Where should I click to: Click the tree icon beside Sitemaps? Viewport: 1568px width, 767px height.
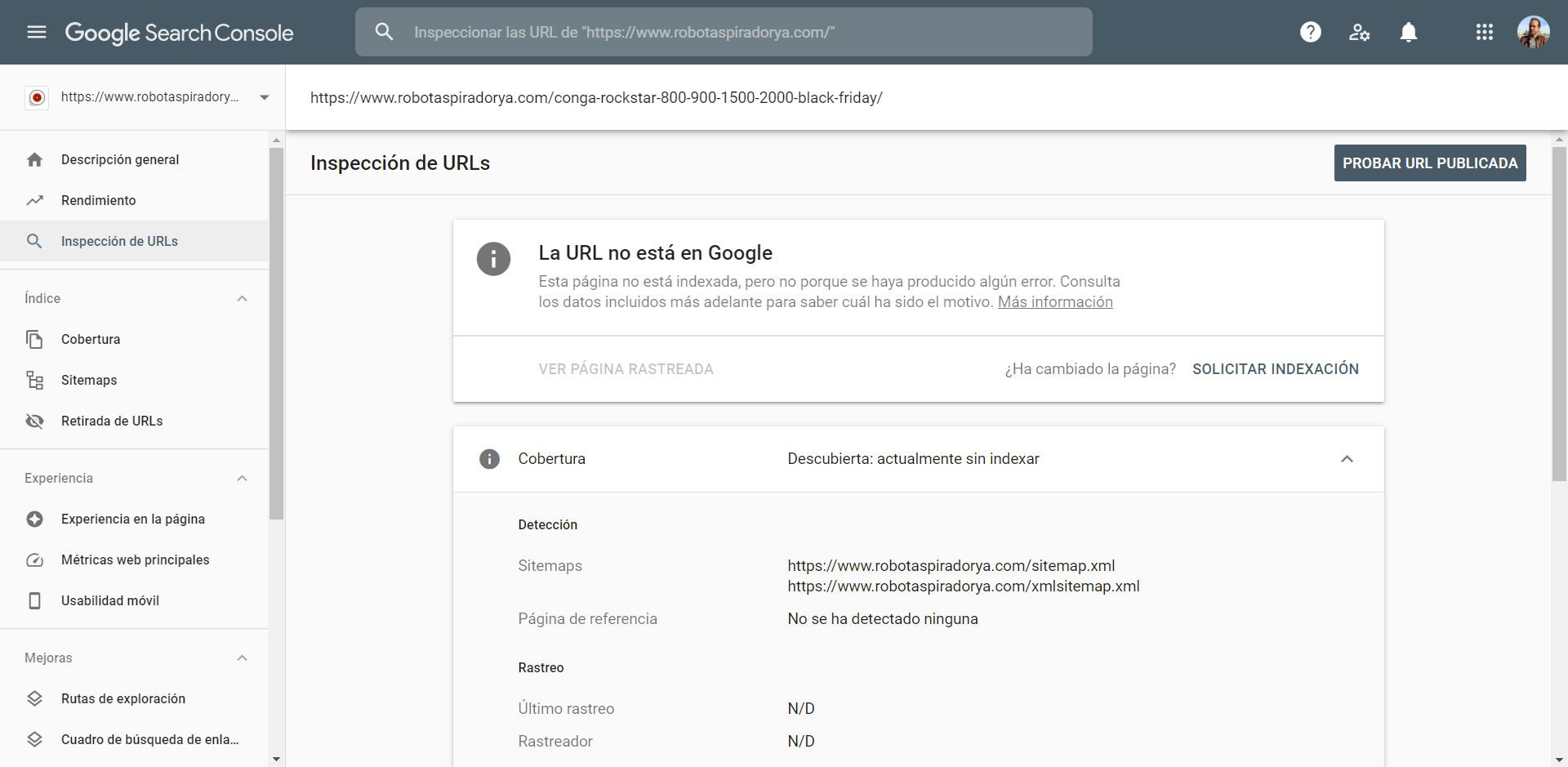click(34, 380)
